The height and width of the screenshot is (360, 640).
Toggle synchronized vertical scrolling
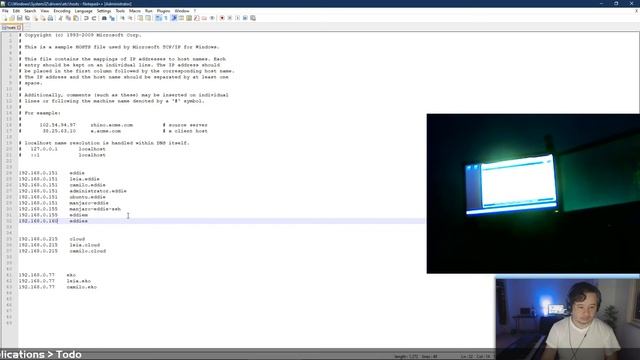pyautogui.click(x=140, y=18)
